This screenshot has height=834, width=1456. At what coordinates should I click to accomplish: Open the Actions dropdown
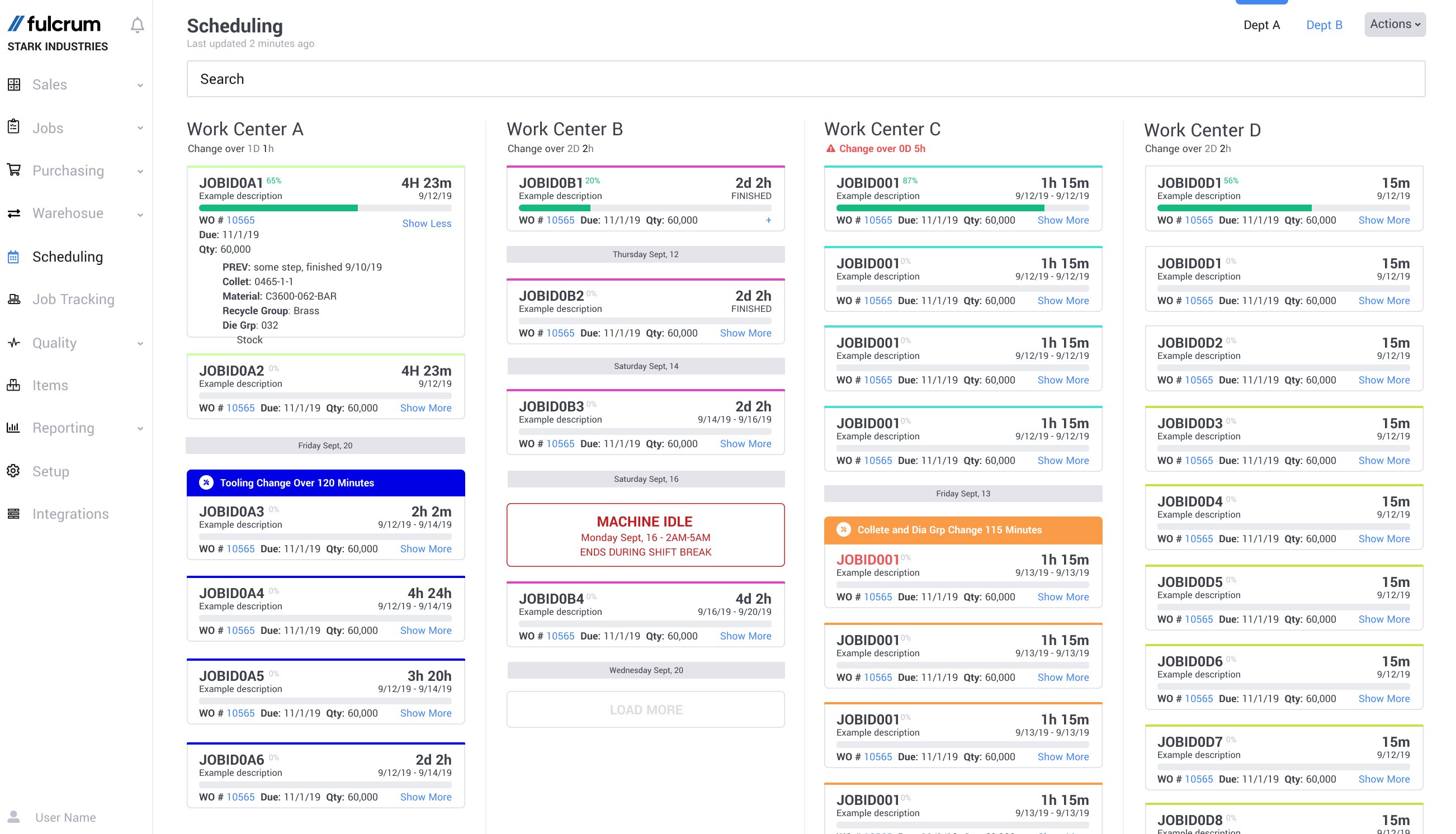(1394, 24)
